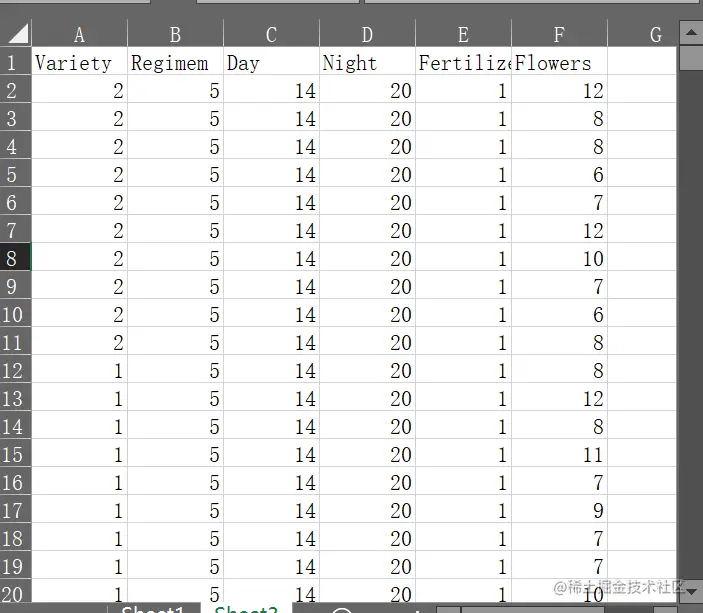Select cell B14 containing 5

click(175, 425)
